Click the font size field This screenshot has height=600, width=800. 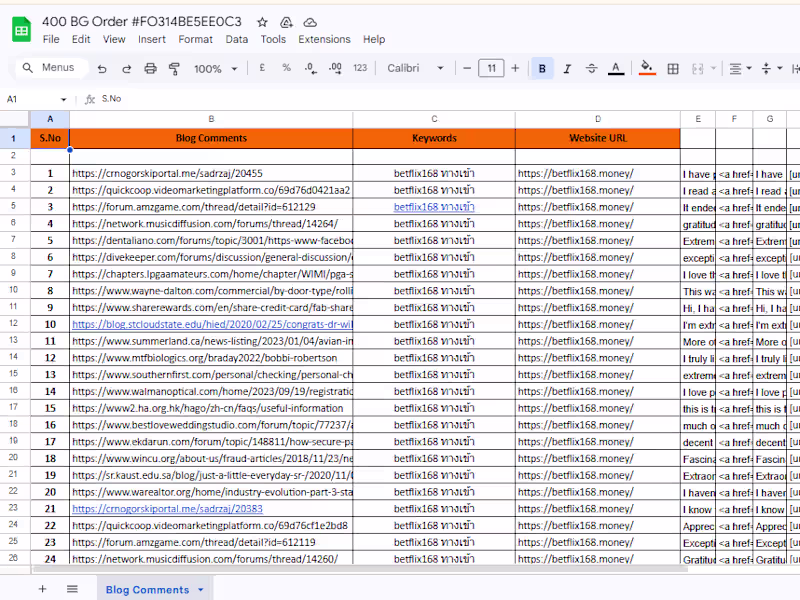tap(491, 68)
